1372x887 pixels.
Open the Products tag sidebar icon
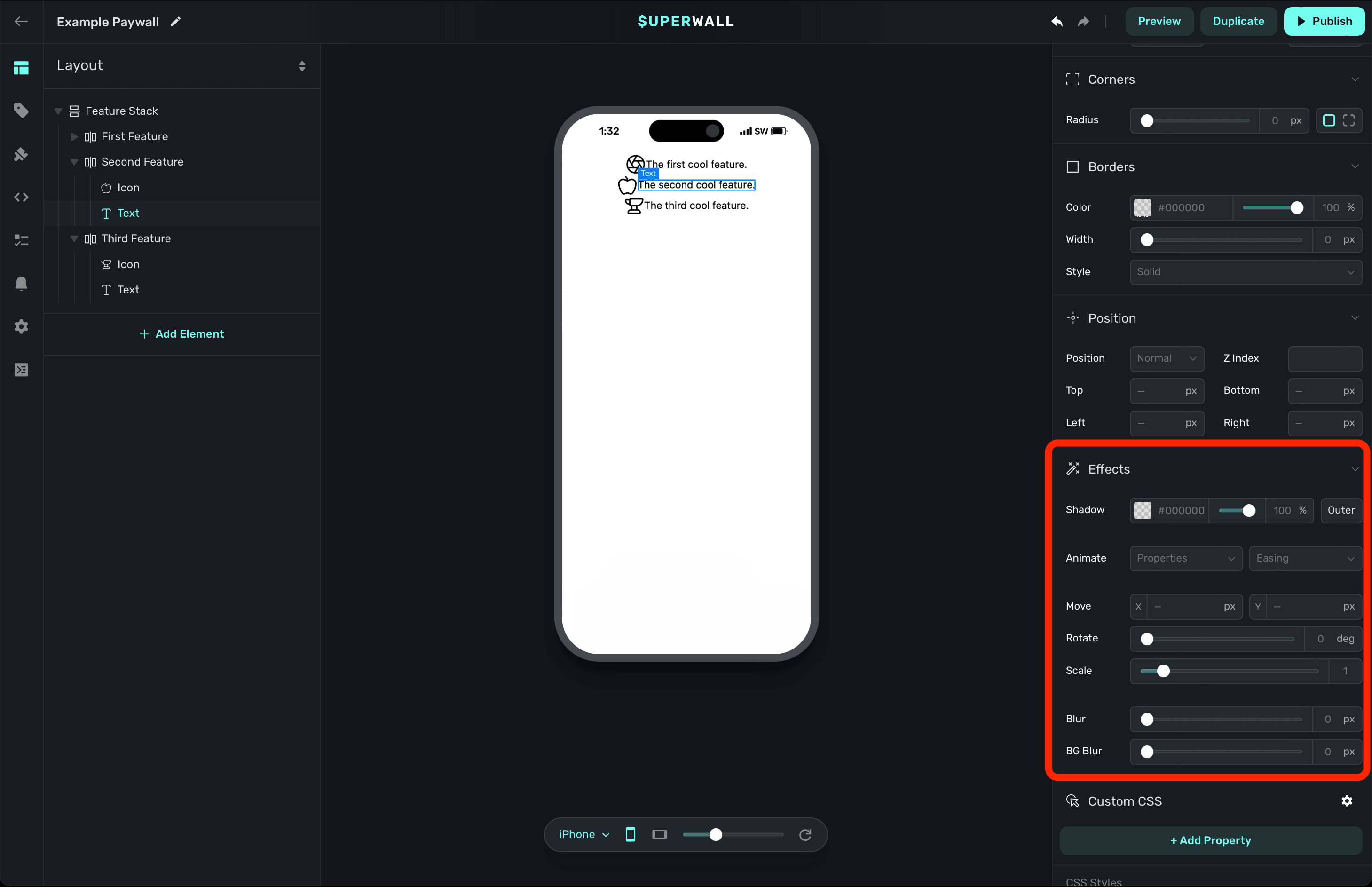click(21, 110)
